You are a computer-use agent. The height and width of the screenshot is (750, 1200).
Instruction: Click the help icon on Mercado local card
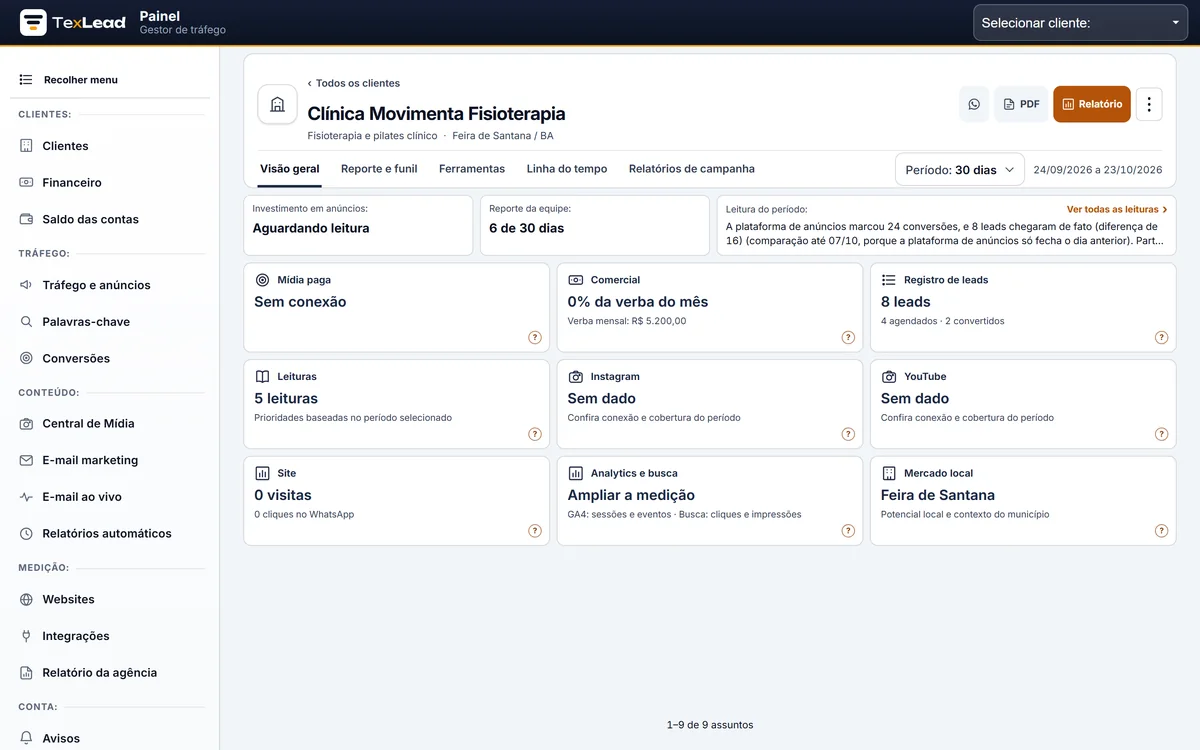[1161, 531]
